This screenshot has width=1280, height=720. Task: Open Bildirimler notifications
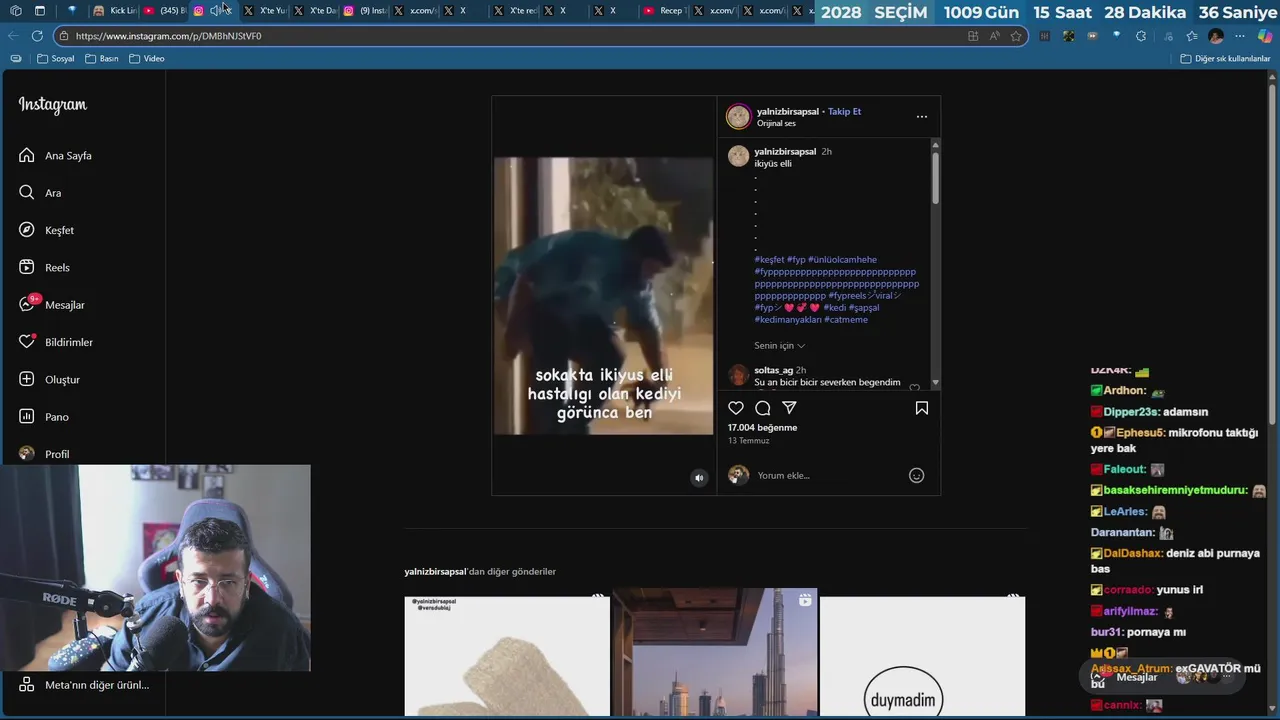tap(55, 342)
